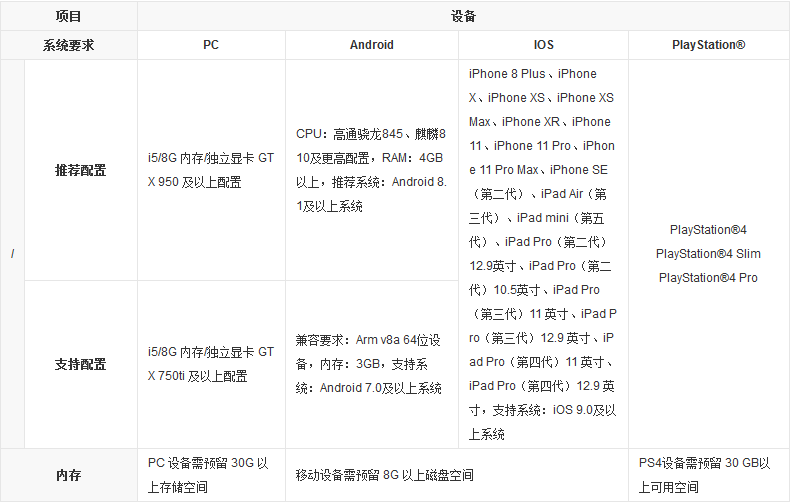Image resolution: width=792 pixels, height=503 pixels.
Task: Select the 系统要求 cell
Action: pyautogui.click(x=69, y=45)
